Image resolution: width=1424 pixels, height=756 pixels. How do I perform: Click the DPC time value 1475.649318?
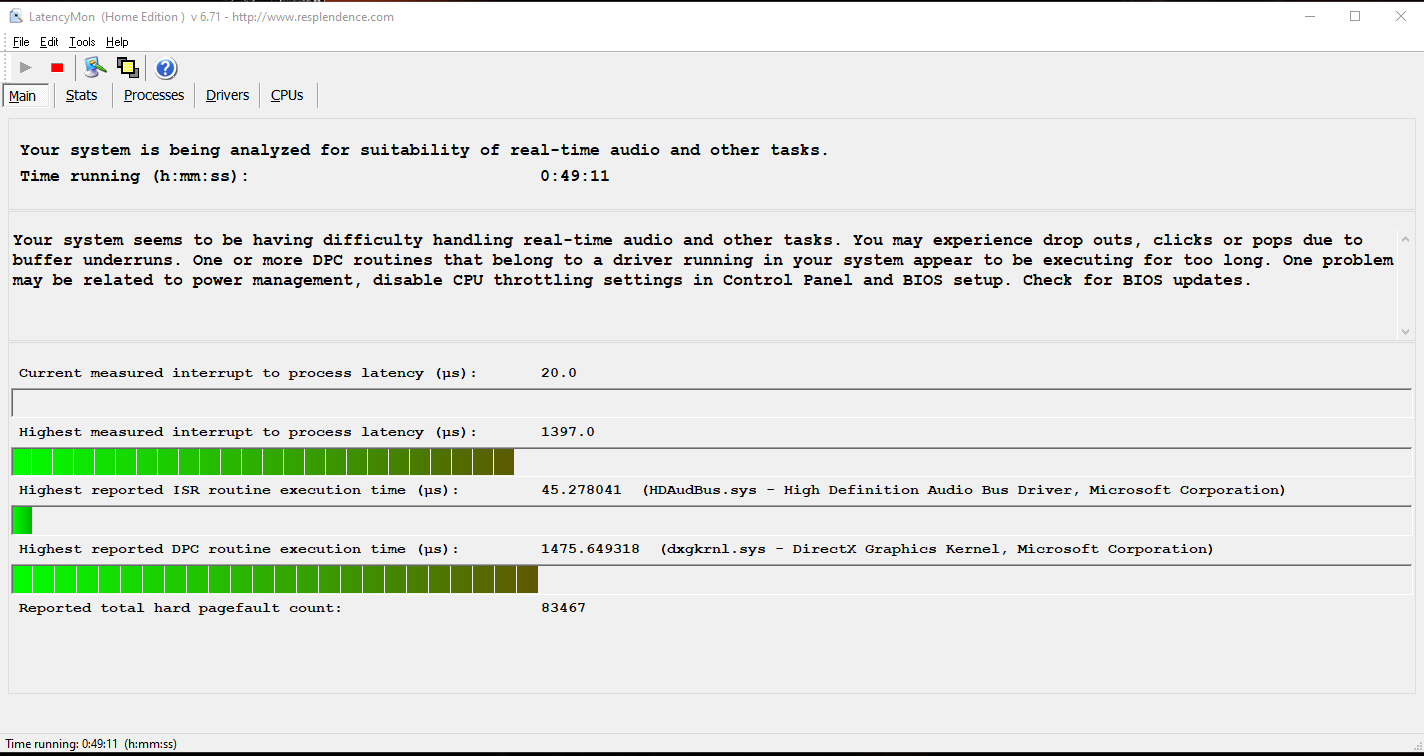590,549
